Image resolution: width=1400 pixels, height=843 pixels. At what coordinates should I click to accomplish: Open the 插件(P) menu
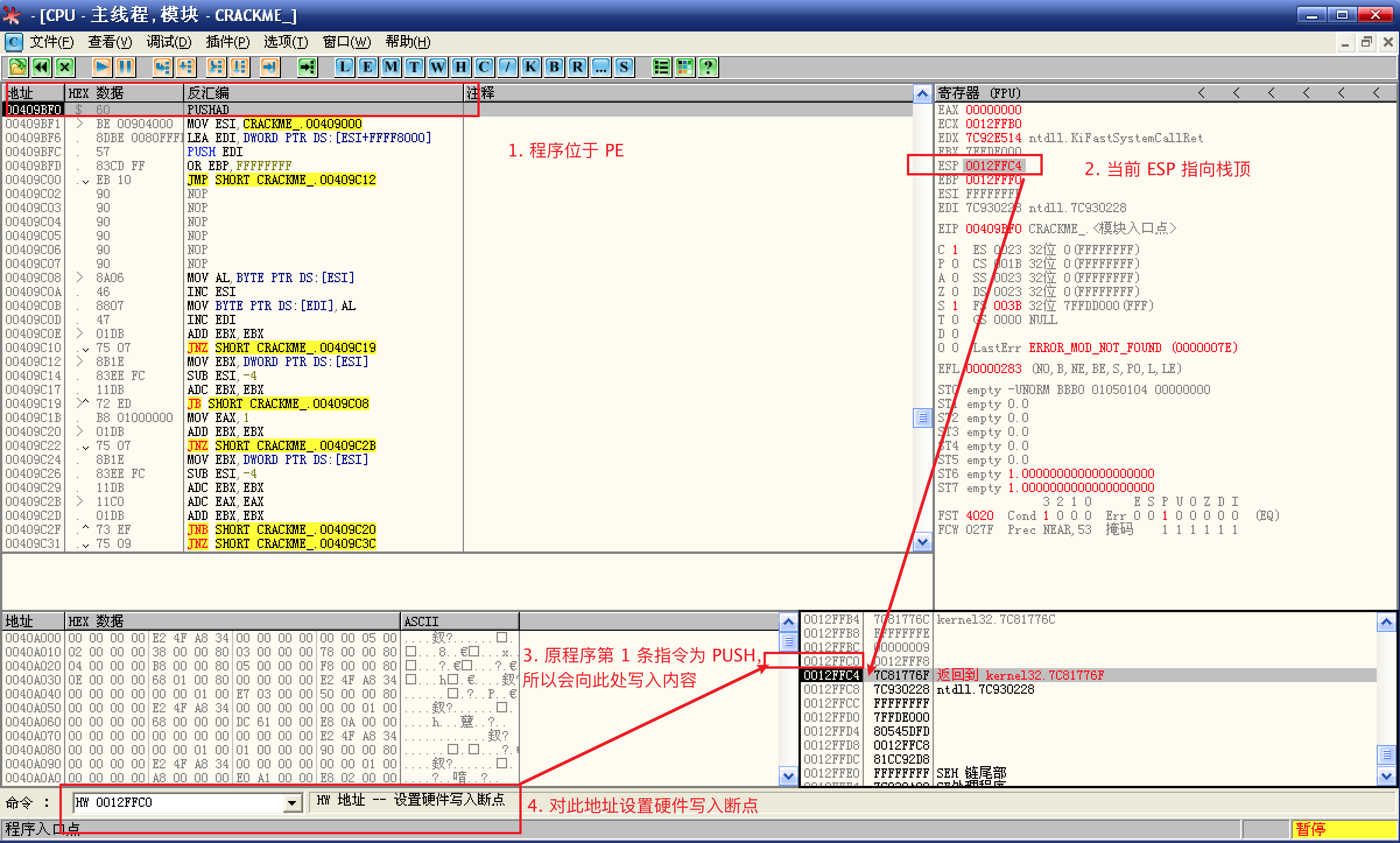pos(227,42)
